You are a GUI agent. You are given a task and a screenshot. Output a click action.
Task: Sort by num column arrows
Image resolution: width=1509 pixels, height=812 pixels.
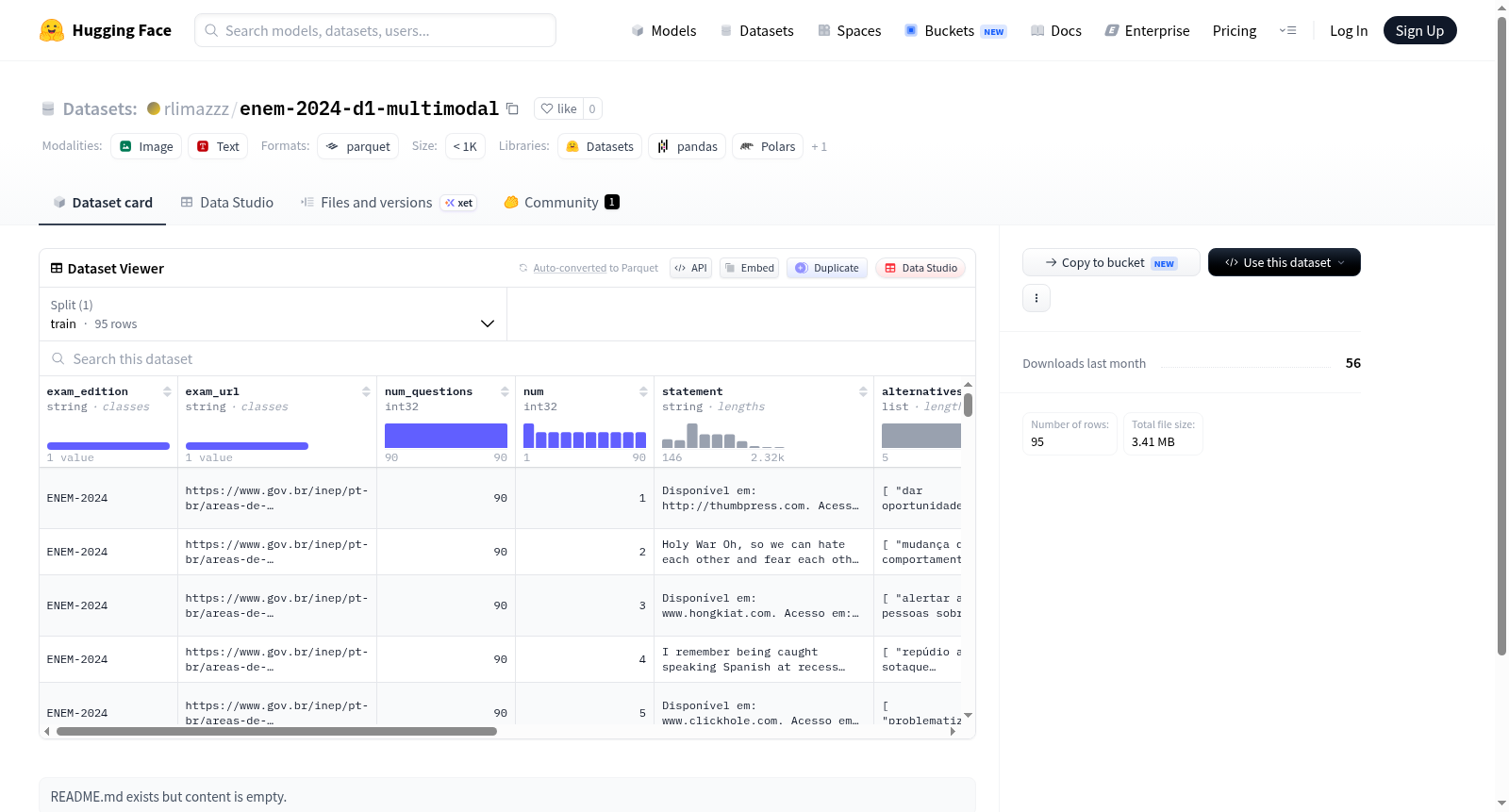tap(643, 391)
